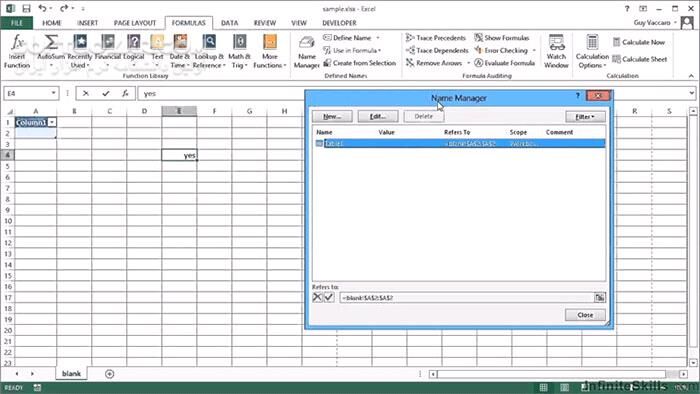Switch to the HOME tab
The height and width of the screenshot is (394, 700).
click(x=52, y=23)
